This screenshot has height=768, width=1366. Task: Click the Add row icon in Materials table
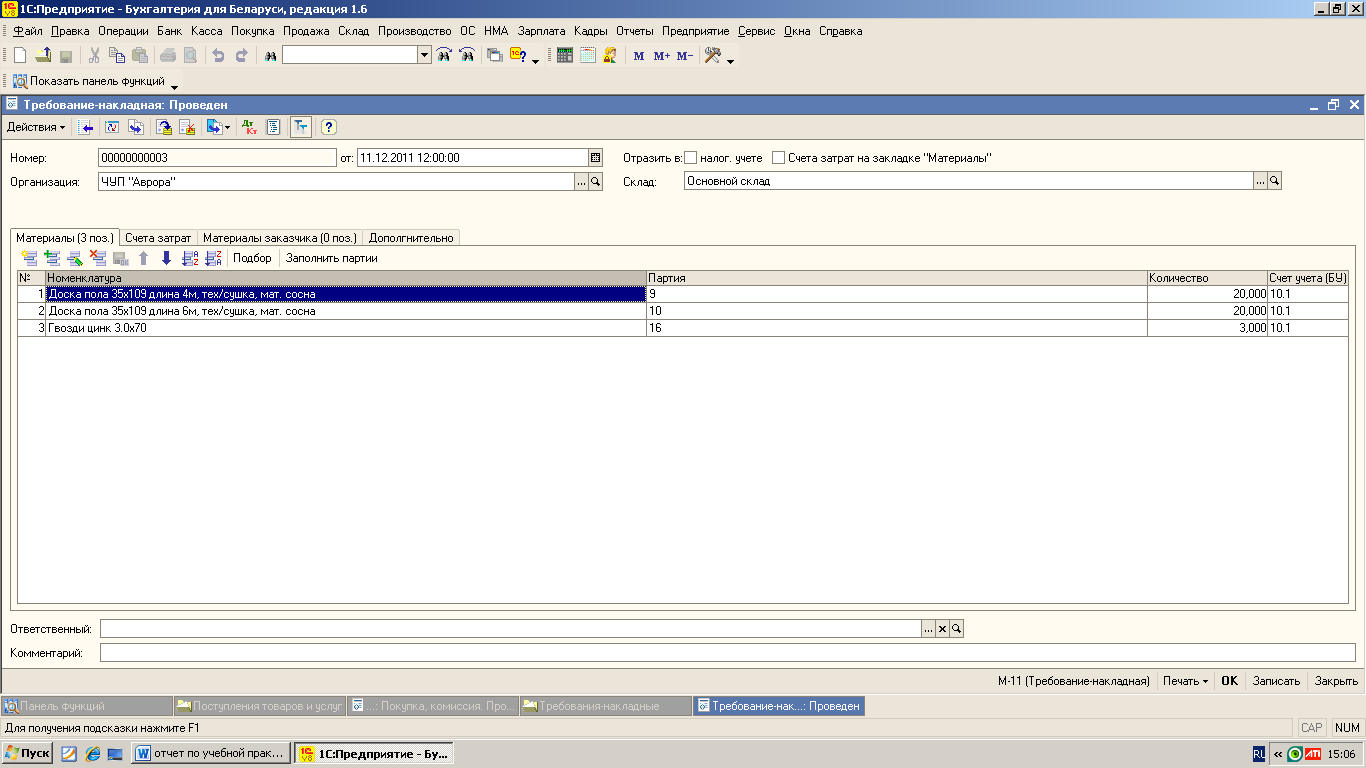(x=29, y=258)
